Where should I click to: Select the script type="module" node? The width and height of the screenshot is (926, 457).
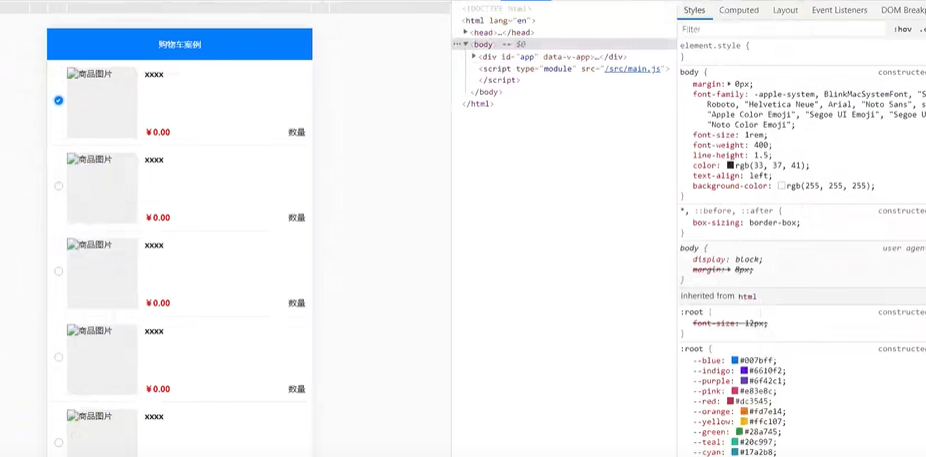point(573,69)
